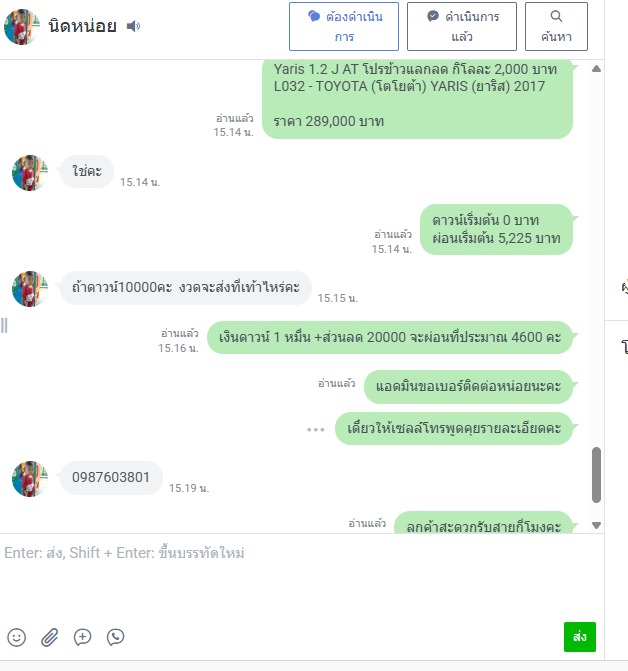This screenshot has width=628, height=671.
Task: Open three-dots options beside เดี๋ยวให้เซลล์โทร message
Action: click(x=316, y=429)
